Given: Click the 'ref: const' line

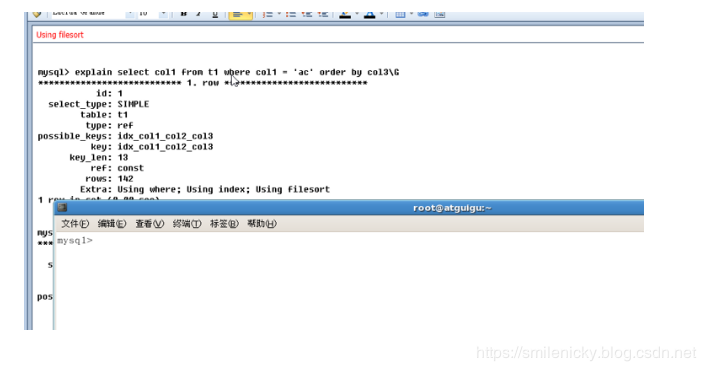Looking at the screenshot, I should tap(117, 168).
